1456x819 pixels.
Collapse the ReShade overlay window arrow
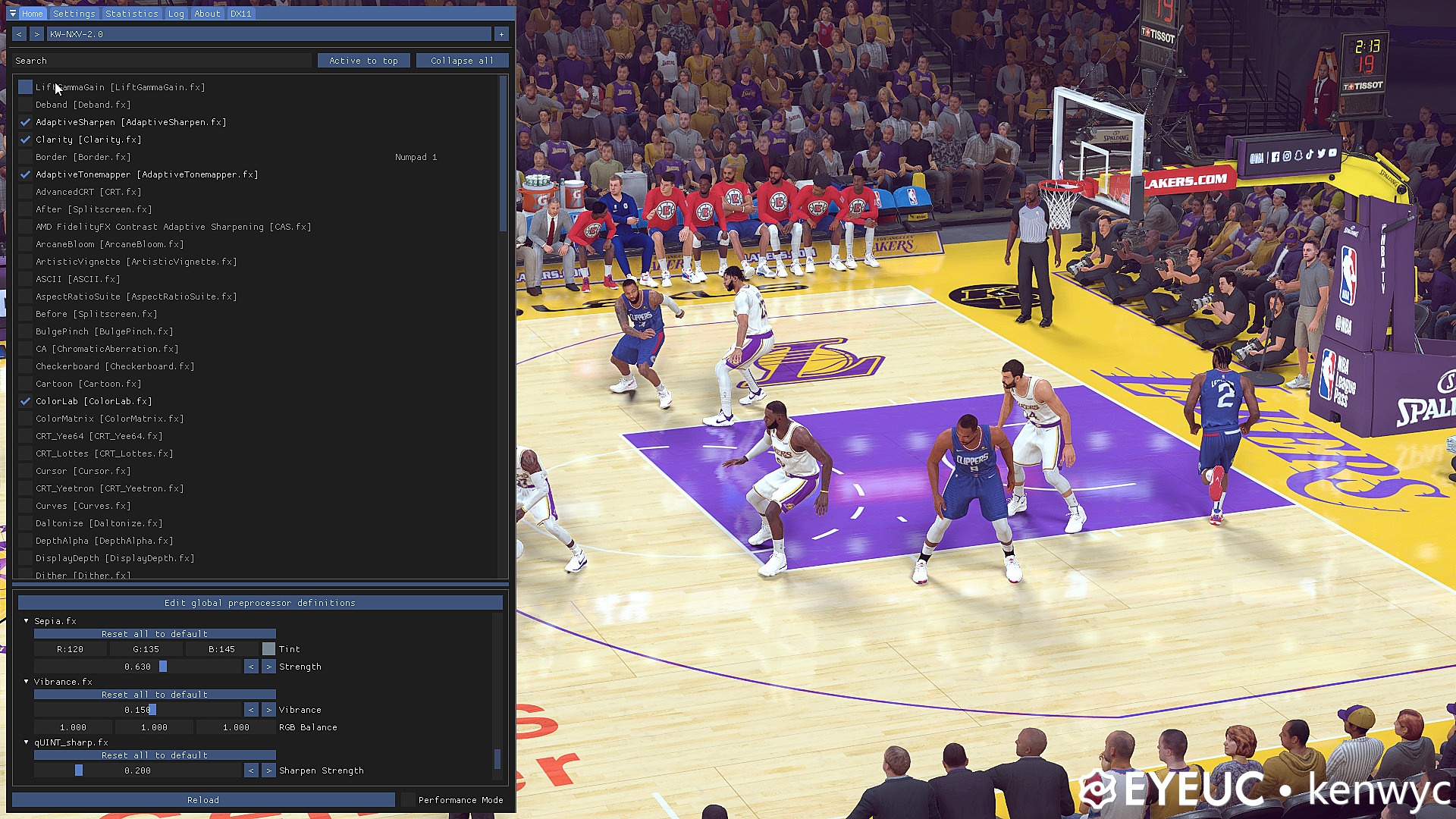[x=13, y=14]
